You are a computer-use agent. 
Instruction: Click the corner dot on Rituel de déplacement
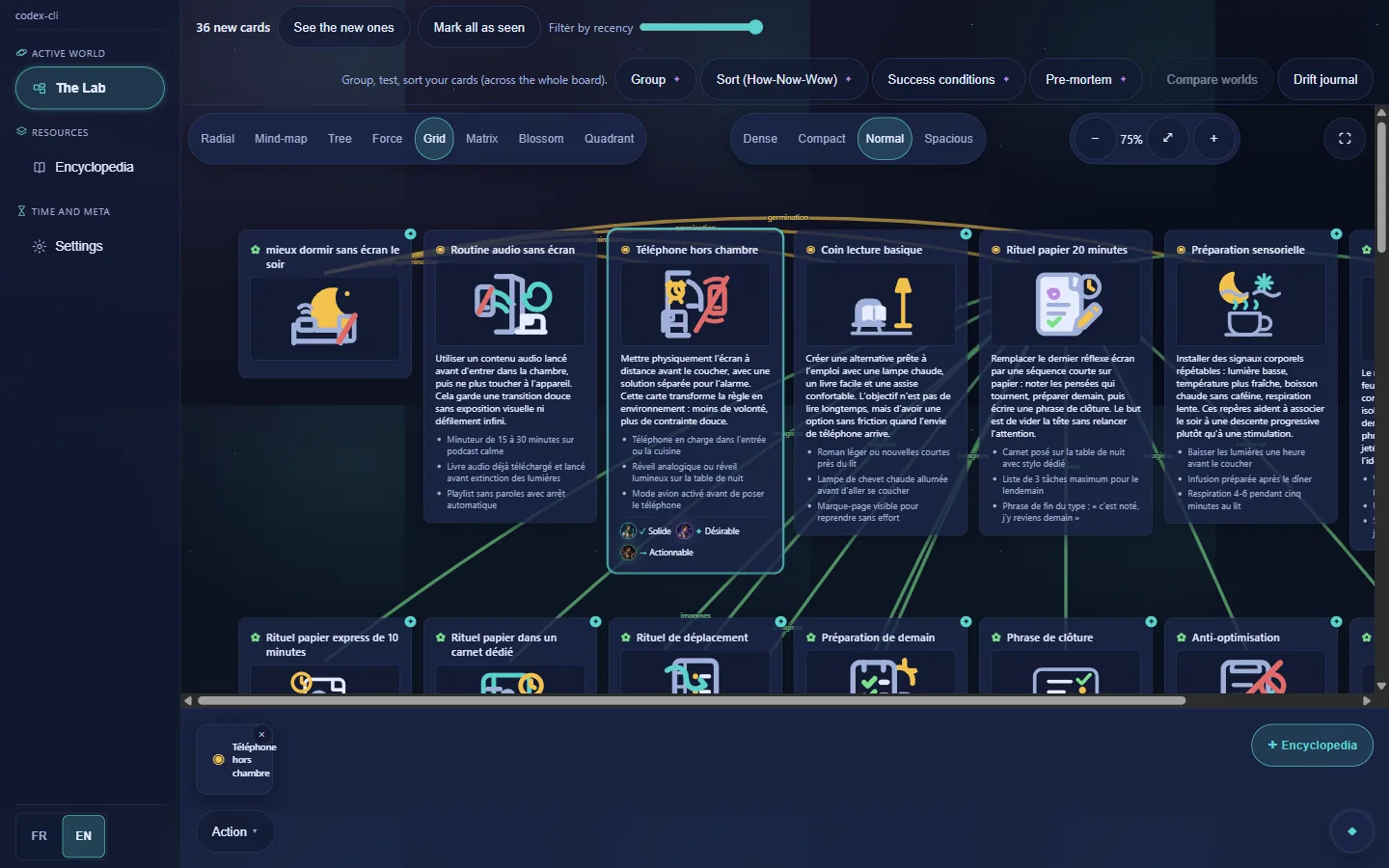780,622
